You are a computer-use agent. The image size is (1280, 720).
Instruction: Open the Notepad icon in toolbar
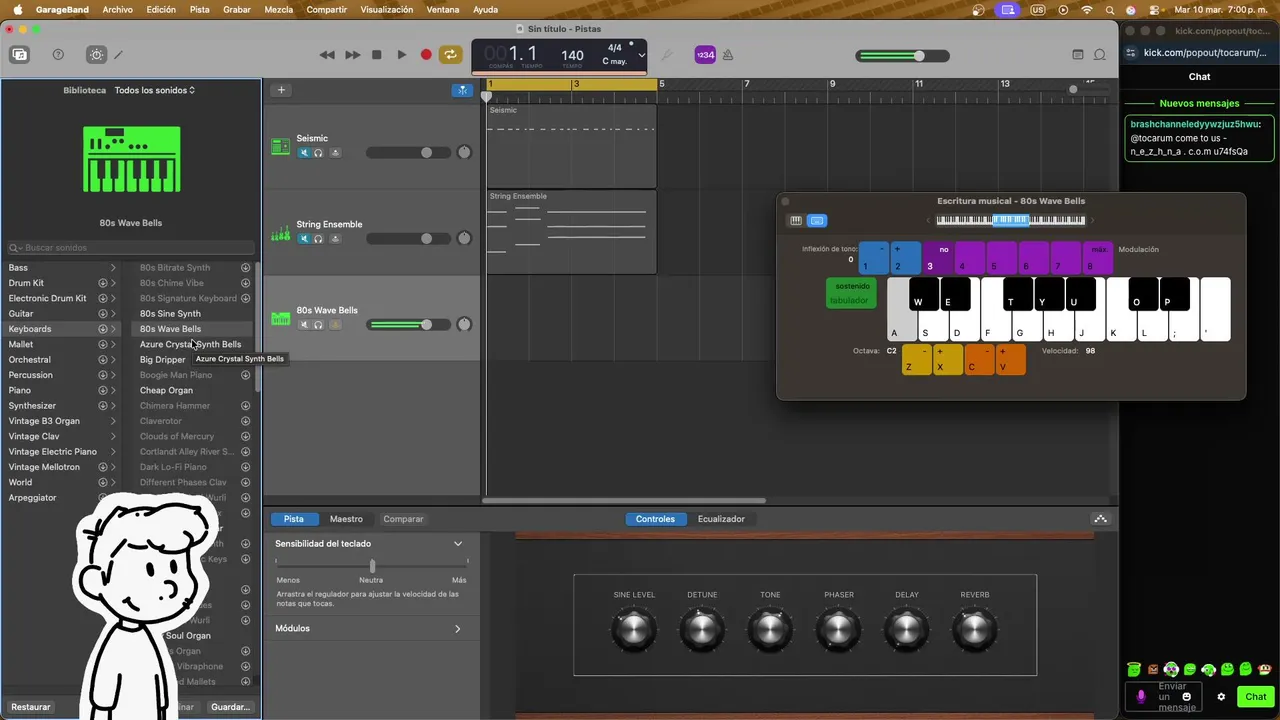coord(1078,55)
